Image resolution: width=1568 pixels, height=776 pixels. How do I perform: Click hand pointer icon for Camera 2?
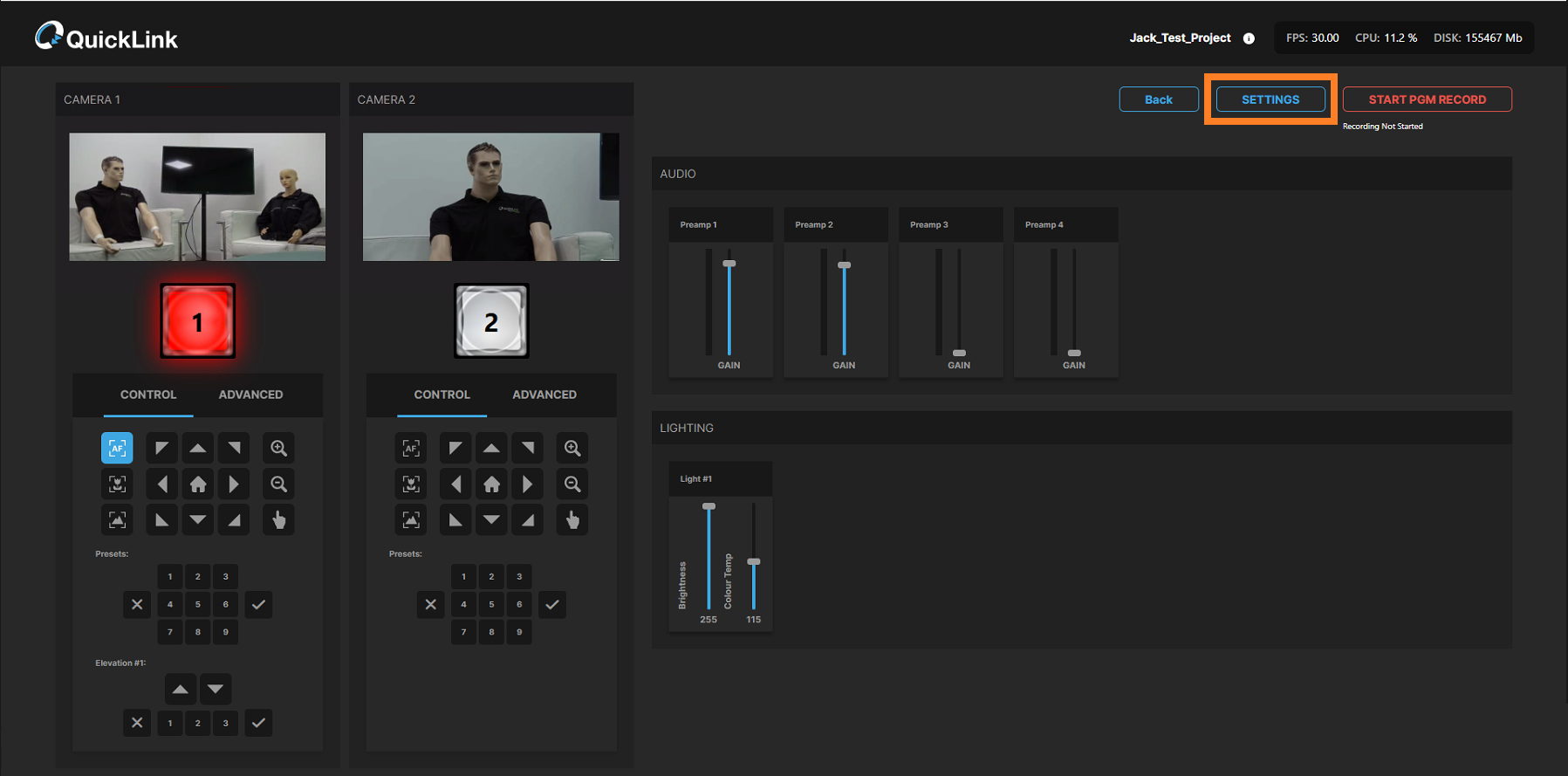click(x=572, y=519)
